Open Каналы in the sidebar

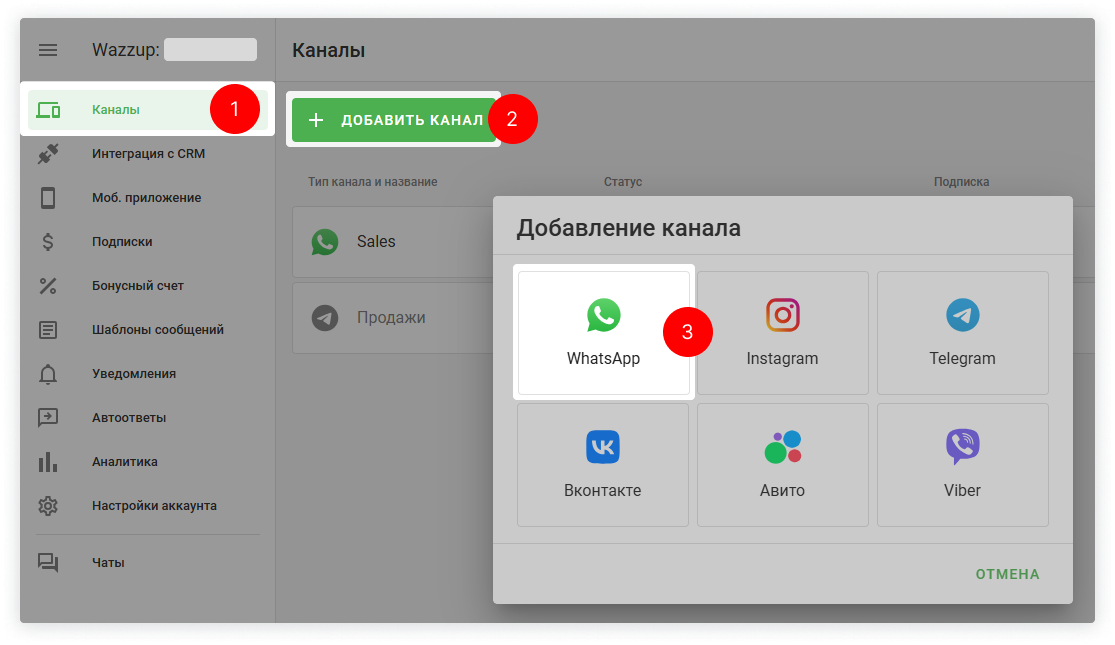point(116,110)
